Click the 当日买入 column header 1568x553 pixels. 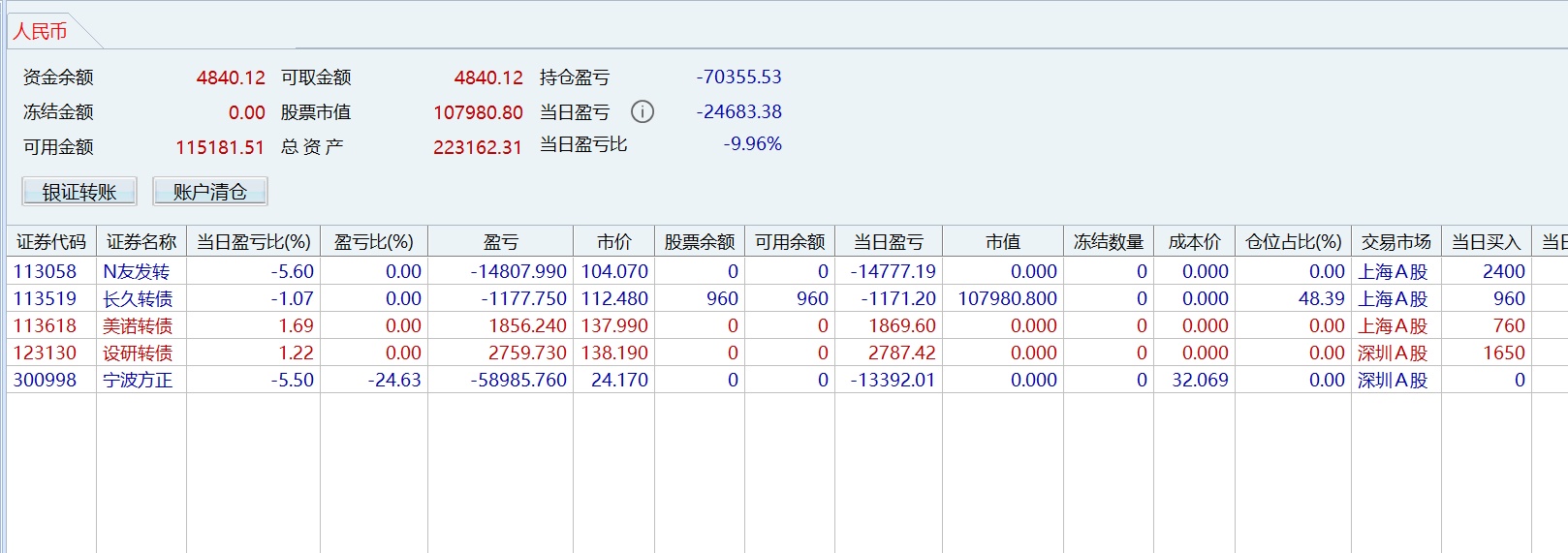(x=1487, y=241)
